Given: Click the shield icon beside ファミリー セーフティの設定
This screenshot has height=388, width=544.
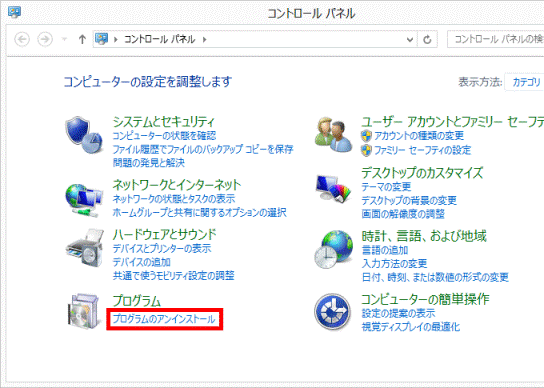Looking at the screenshot, I should 366,150.
